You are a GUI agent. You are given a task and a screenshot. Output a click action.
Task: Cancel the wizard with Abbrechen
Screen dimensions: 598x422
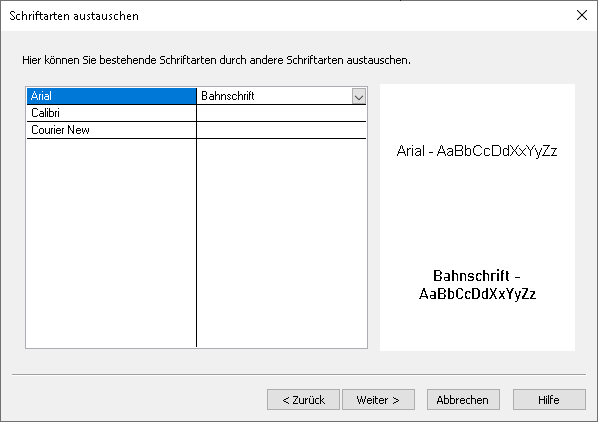(x=463, y=400)
